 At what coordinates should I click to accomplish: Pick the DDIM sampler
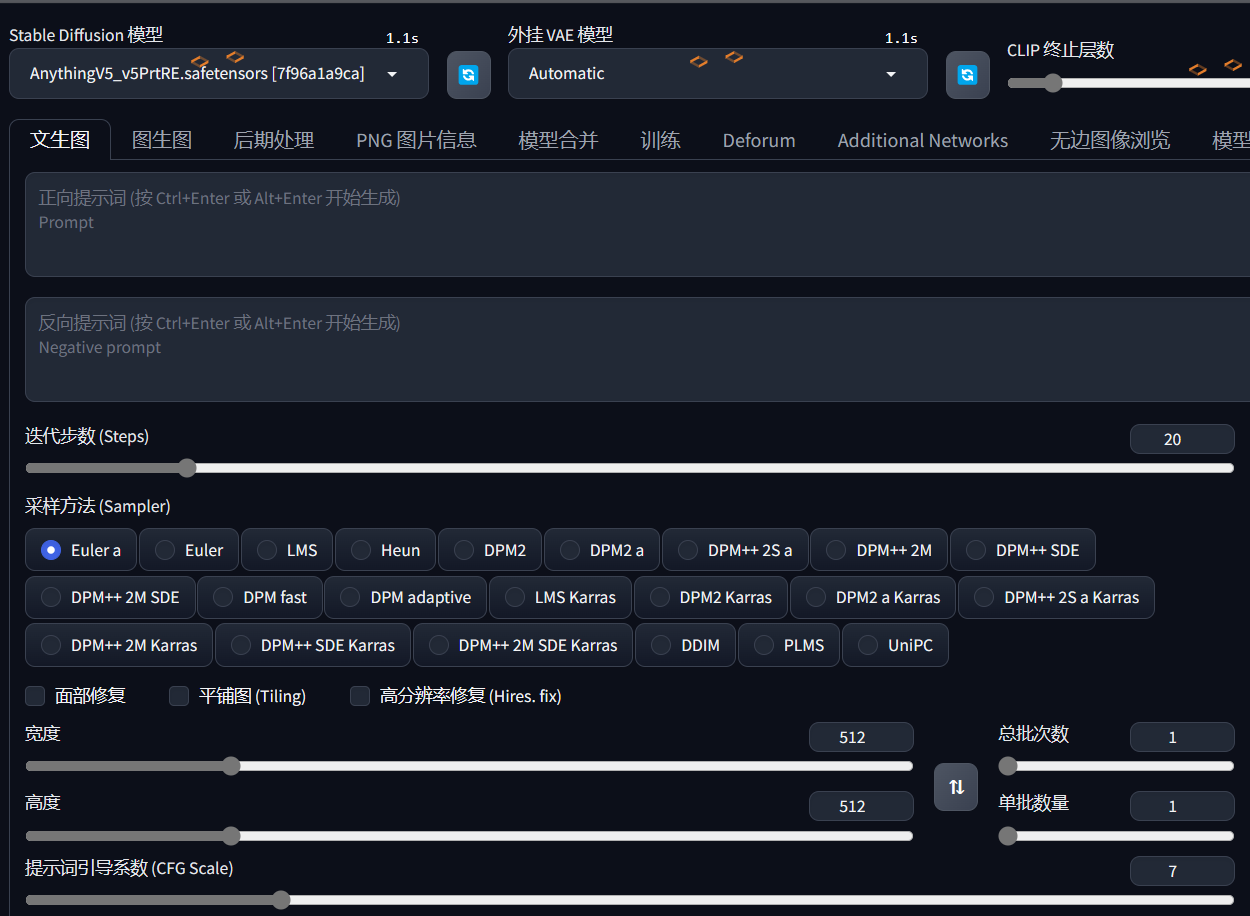686,645
